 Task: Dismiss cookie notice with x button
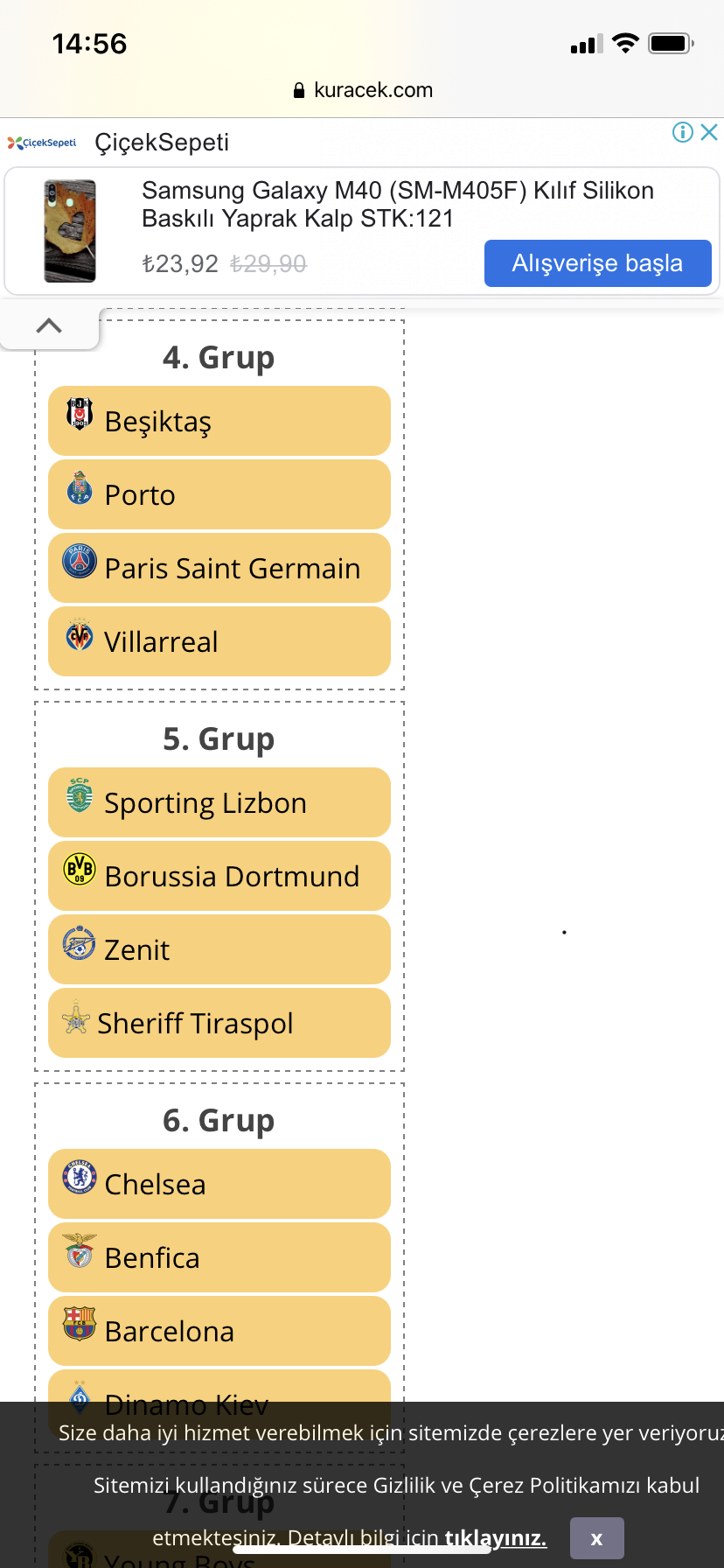tap(596, 1538)
